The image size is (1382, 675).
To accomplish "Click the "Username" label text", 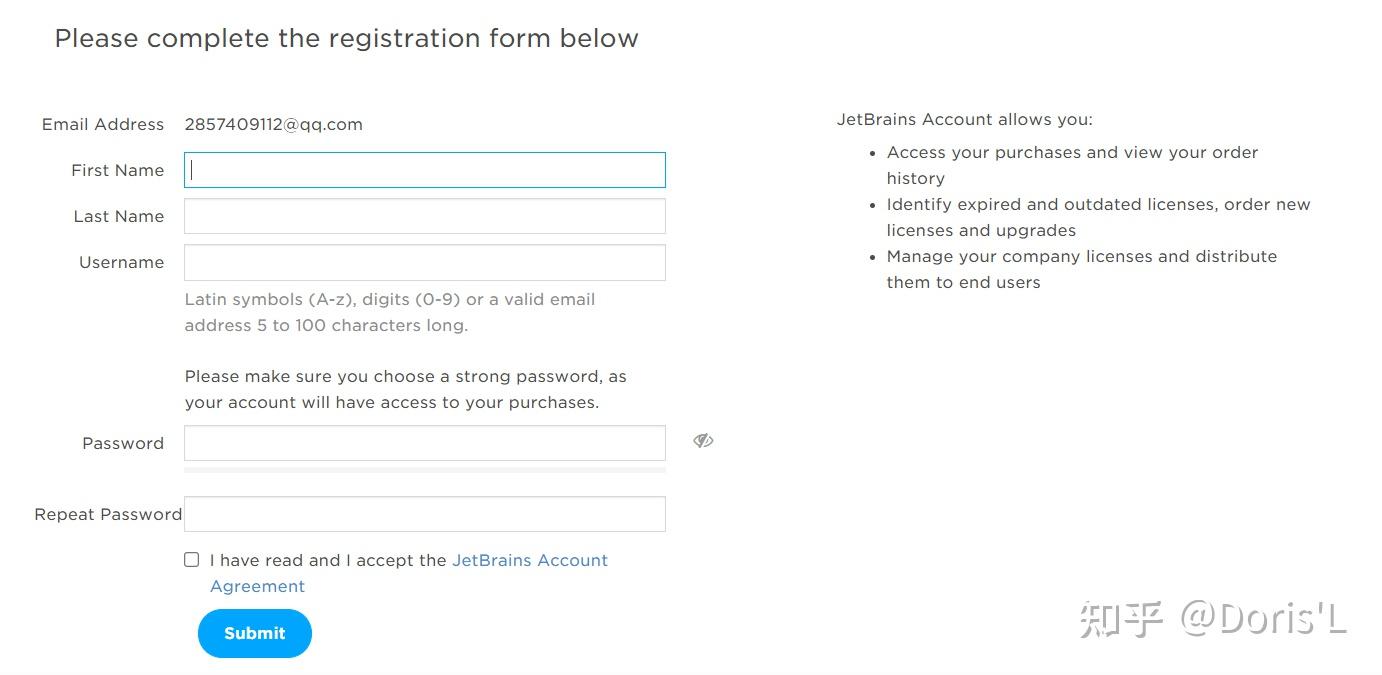I will (x=121, y=263).
